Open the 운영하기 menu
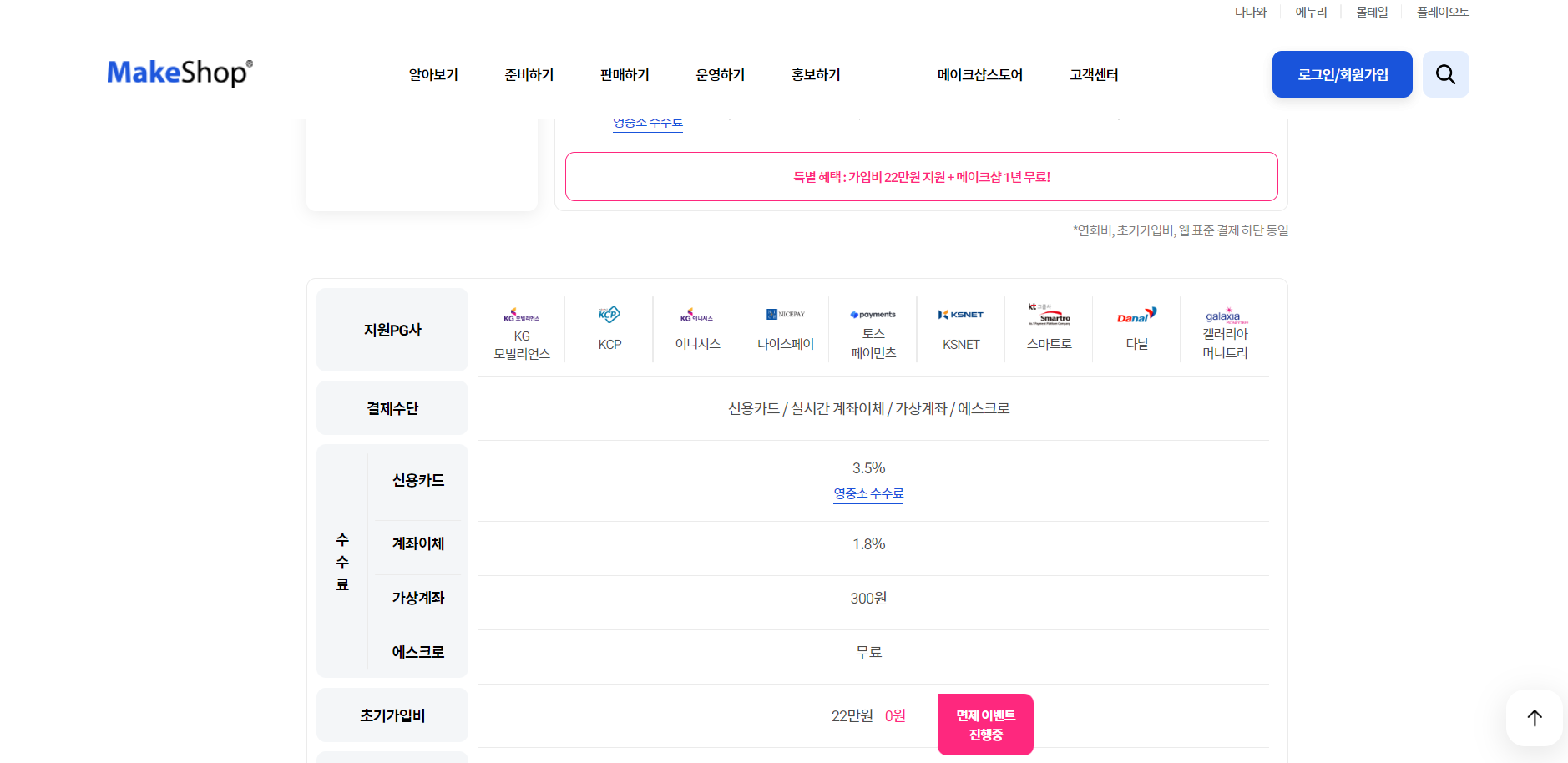This screenshot has width=1568, height=763. [721, 75]
